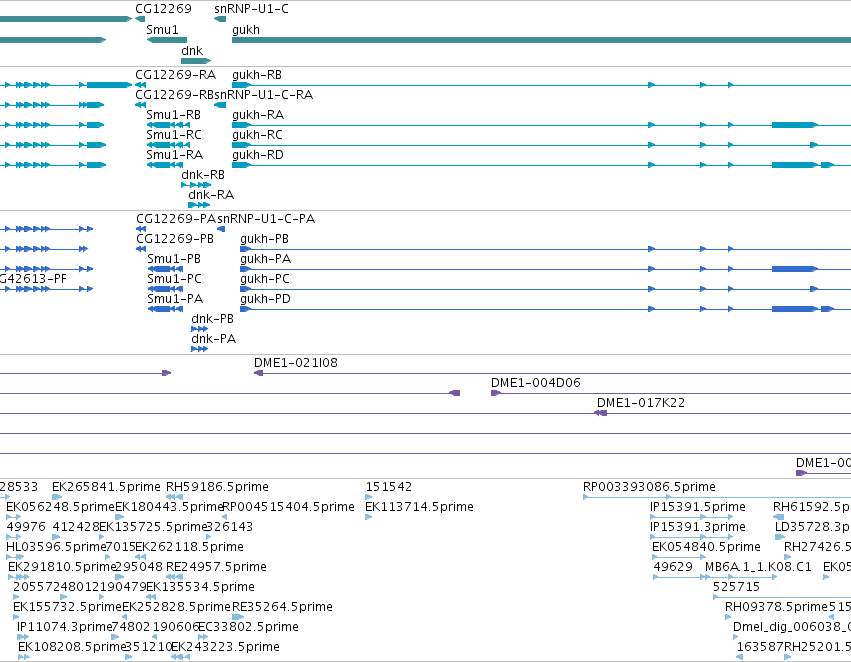This screenshot has width=851, height=662.
Task: Select the IP15391.5prime label
Action: pos(698,507)
